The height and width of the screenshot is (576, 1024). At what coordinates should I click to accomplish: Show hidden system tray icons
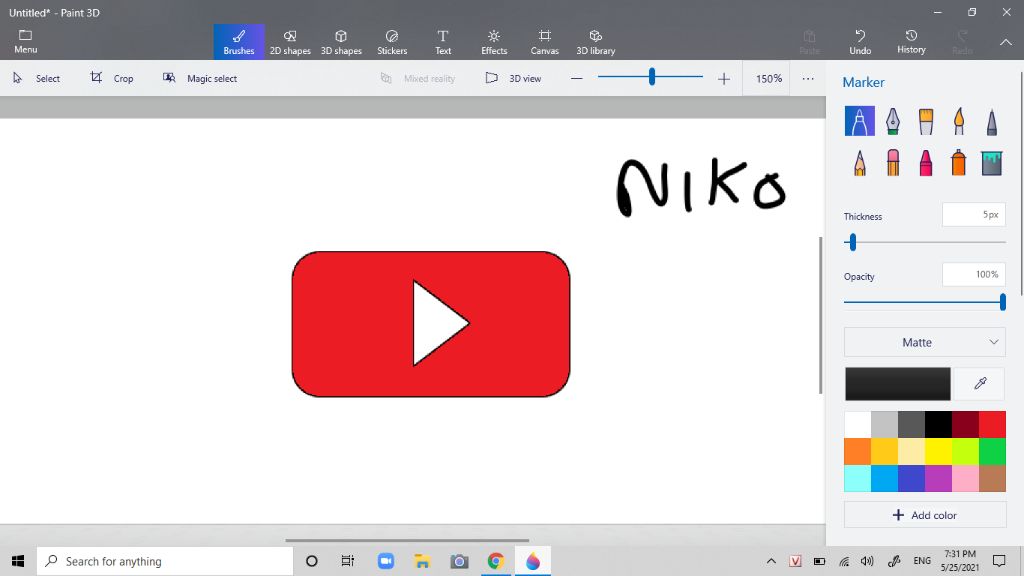click(x=771, y=561)
